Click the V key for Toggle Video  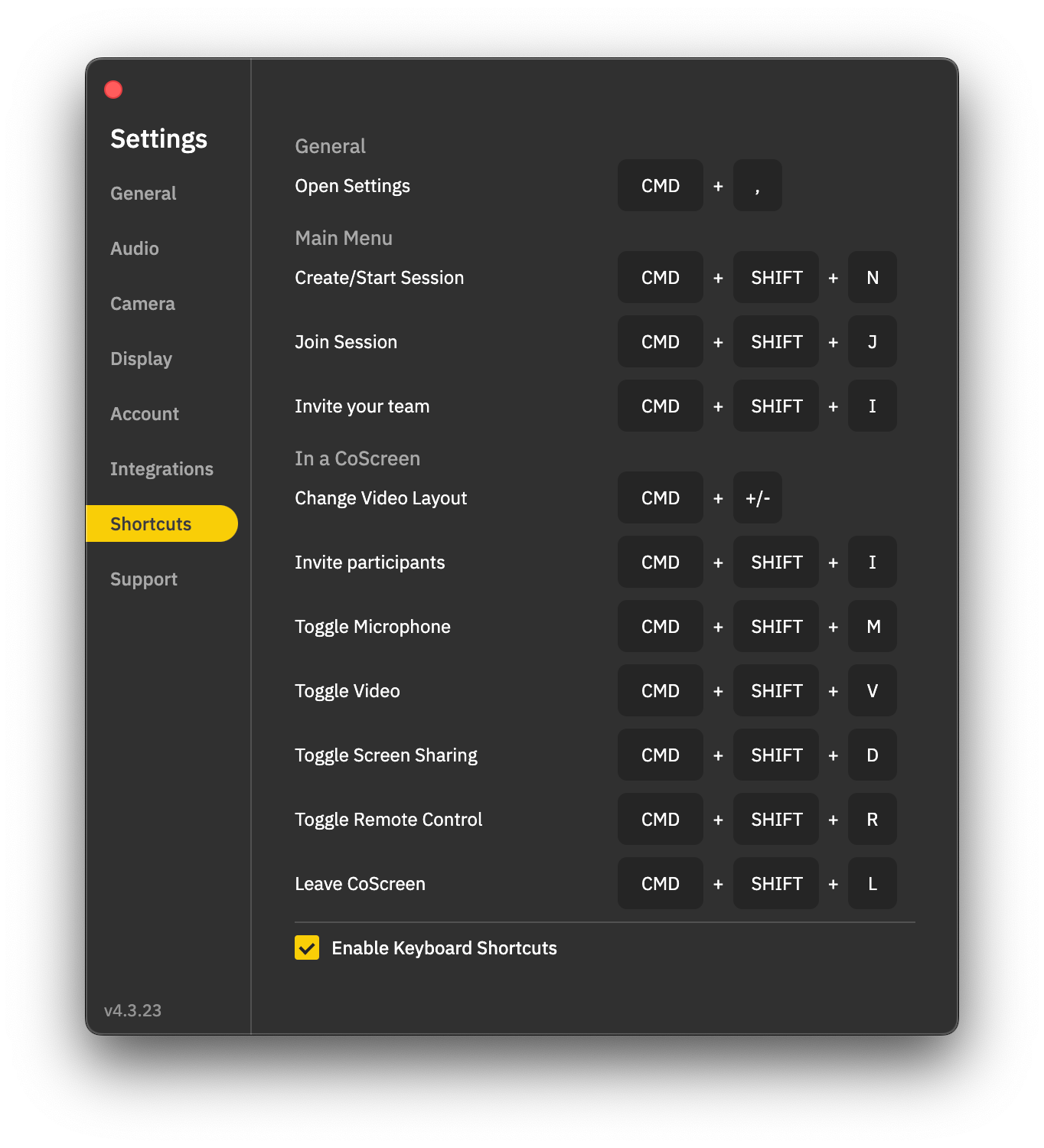pos(873,690)
